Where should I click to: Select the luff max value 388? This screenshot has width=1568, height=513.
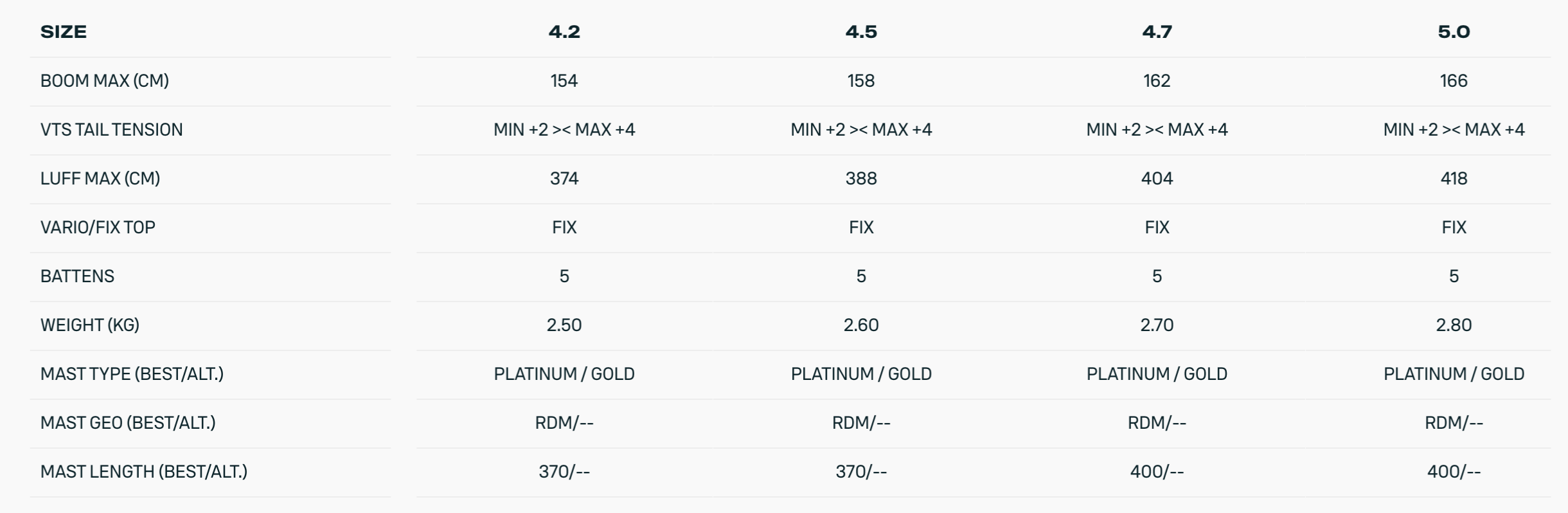click(861, 179)
